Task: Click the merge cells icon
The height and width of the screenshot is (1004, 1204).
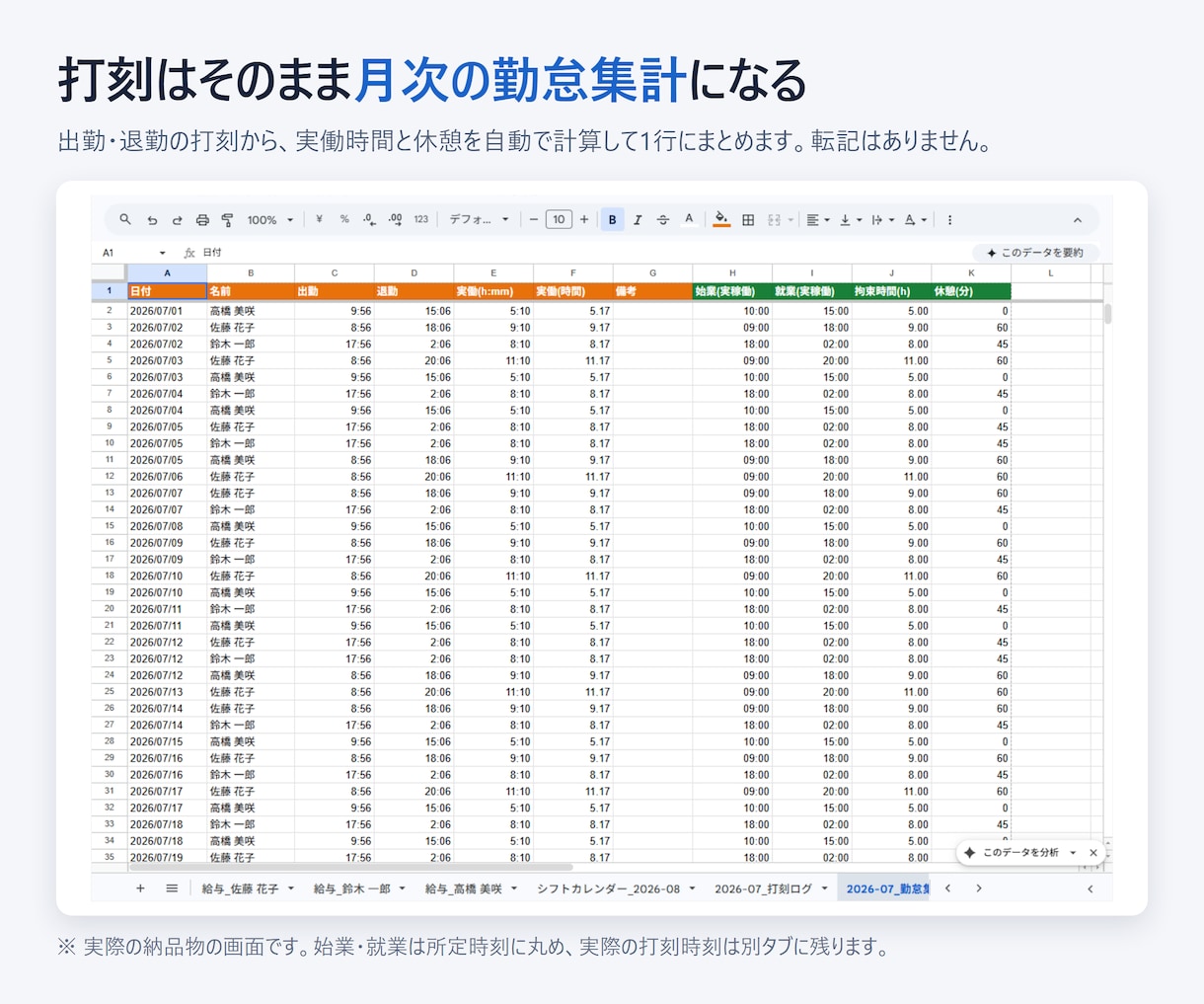Action: (775, 219)
